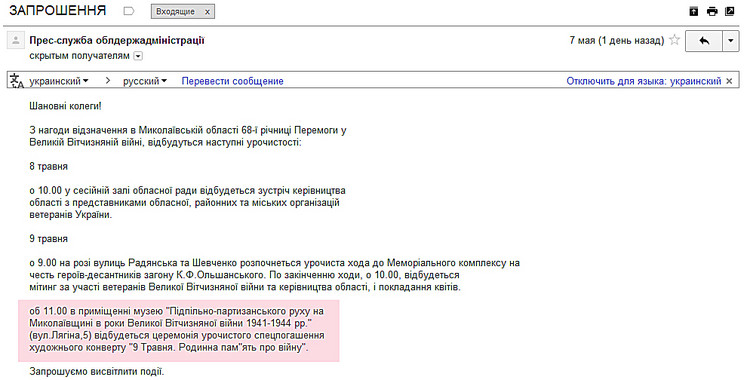
Task: Open source language dropdown украинский
Action: [x=59, y=81]
